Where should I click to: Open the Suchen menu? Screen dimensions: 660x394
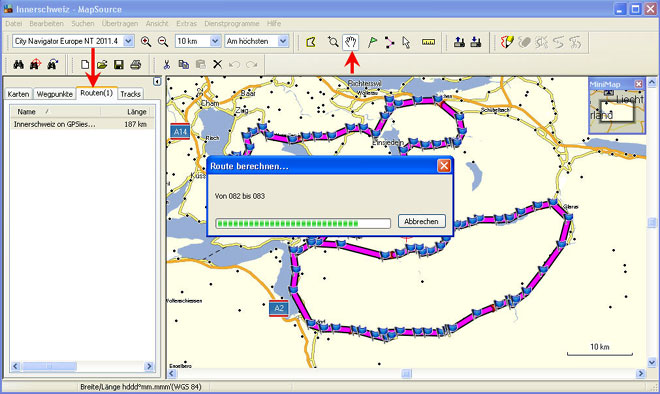click(x=82, y=24)
